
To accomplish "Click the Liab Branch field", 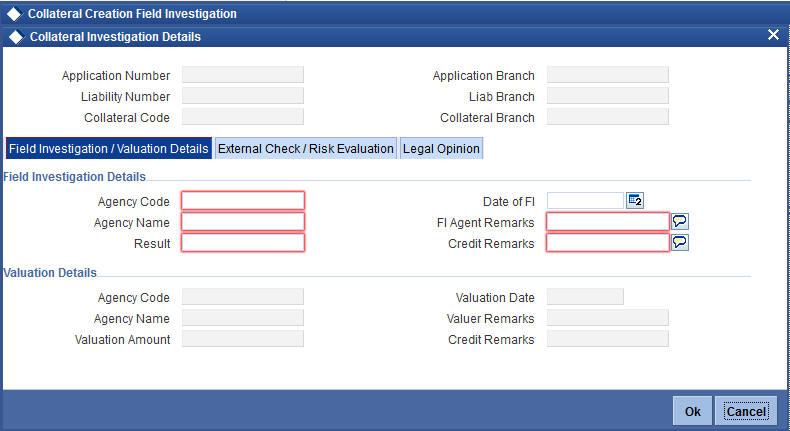I will [608, 96].
